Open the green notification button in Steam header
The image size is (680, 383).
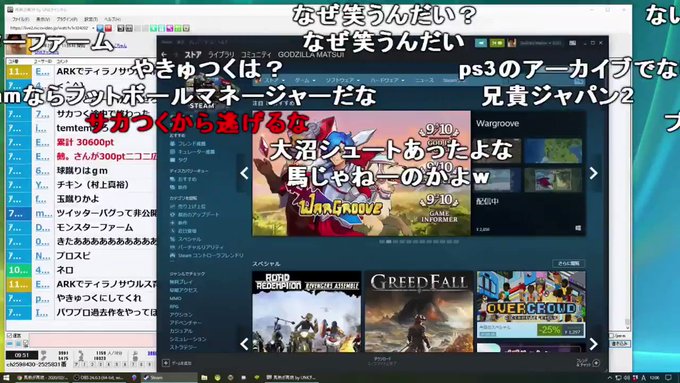[497, 43]
